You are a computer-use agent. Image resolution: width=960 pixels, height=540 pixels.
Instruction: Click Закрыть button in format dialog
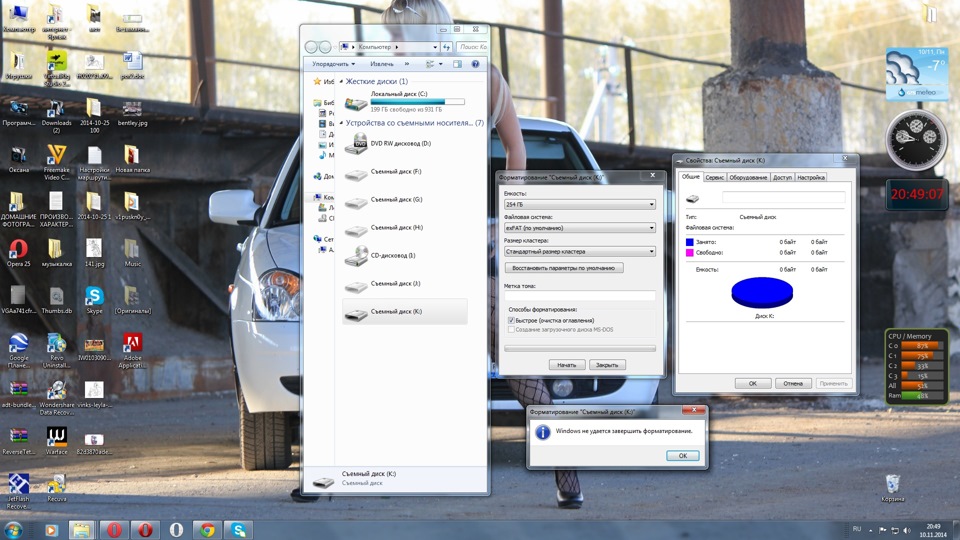(607, 365)
